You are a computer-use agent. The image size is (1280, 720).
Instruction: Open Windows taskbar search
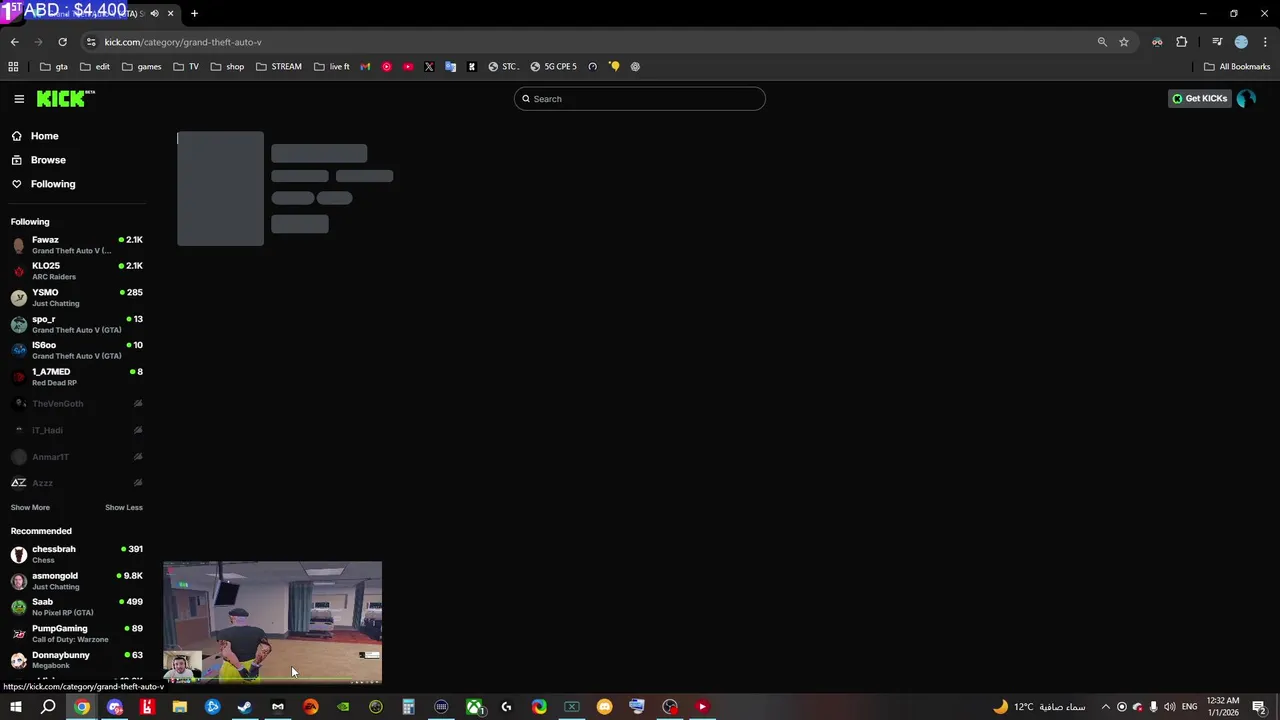tap(48, 707)
